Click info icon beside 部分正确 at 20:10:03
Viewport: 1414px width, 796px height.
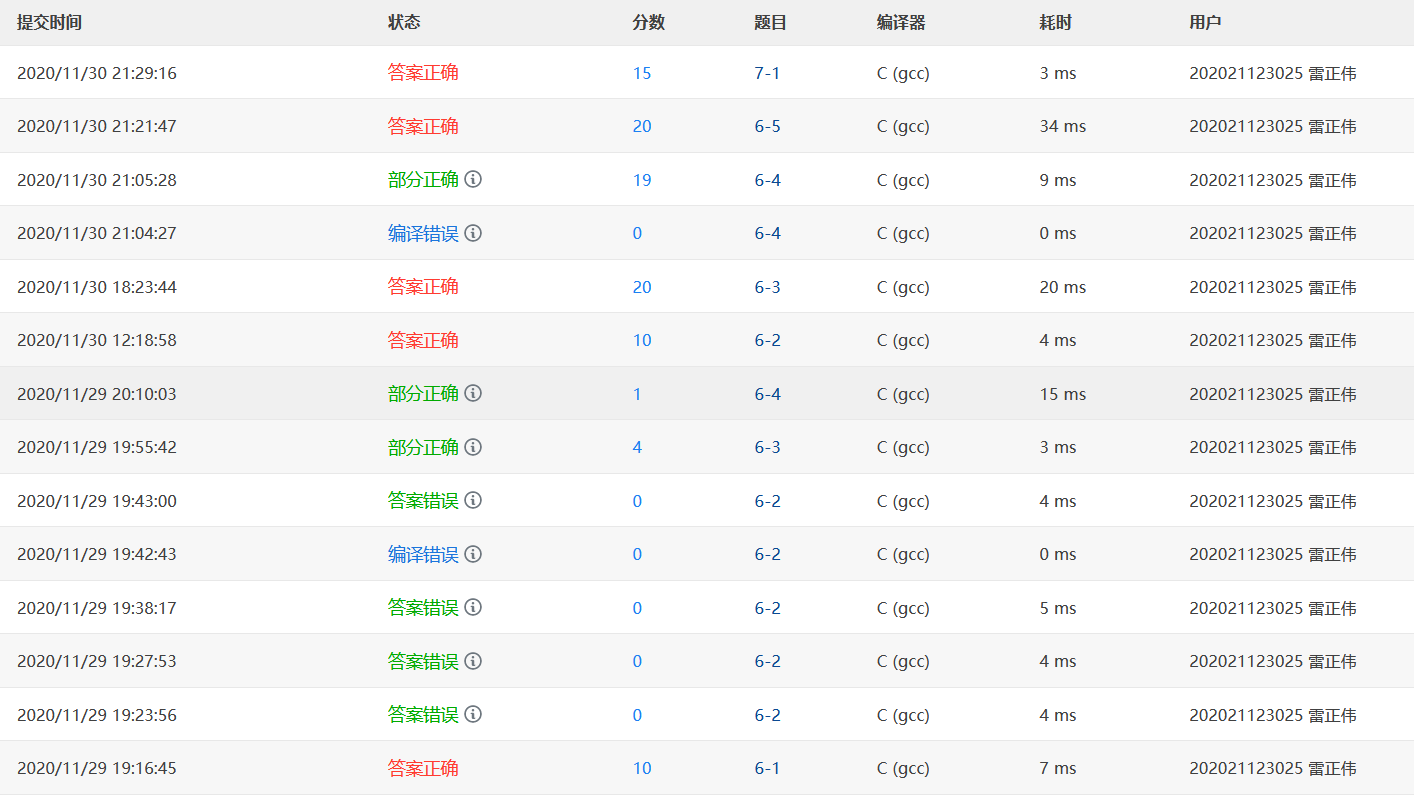coord(474,393)
